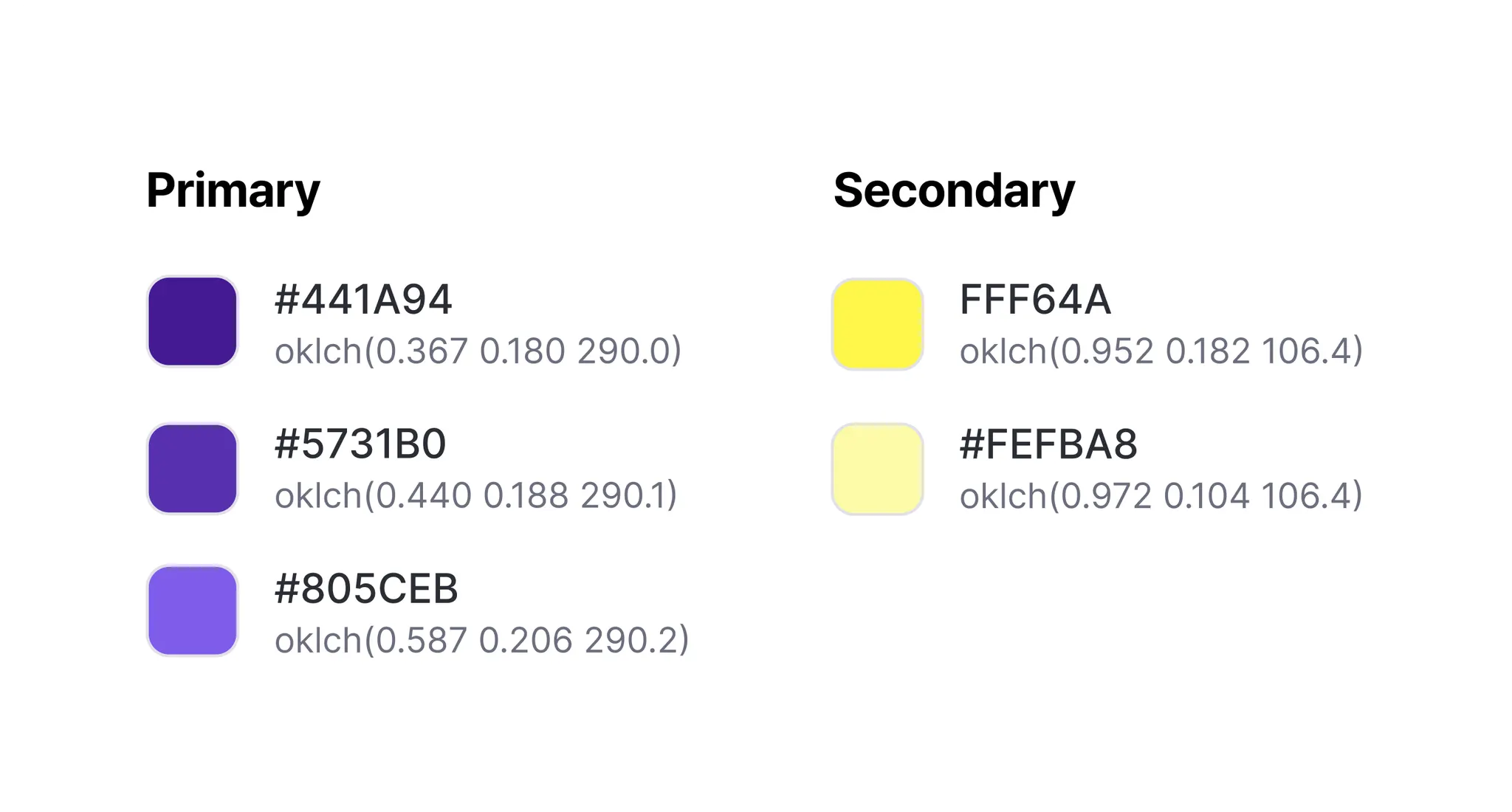Select the oklch(0.972 0.104 106.4) text
The image size is (1512, 812).
1161,495
